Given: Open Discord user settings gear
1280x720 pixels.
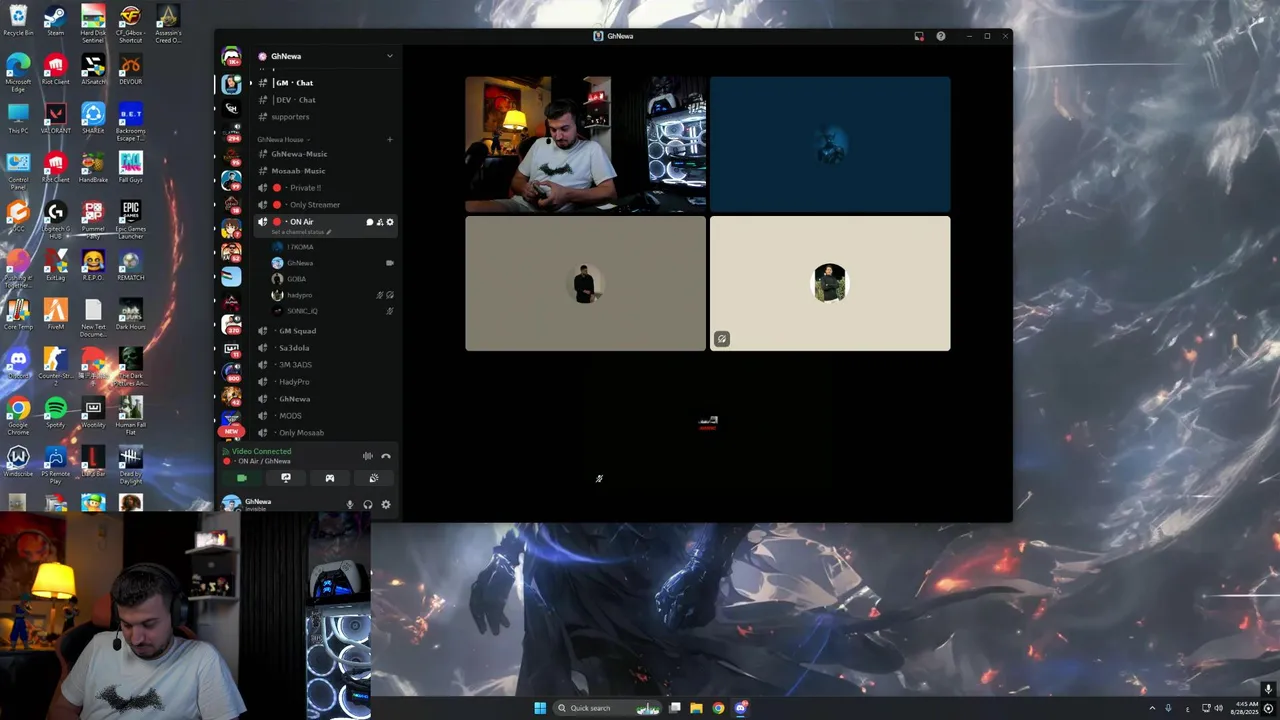Looking at the screenshot, I should [x=386, y=505].
